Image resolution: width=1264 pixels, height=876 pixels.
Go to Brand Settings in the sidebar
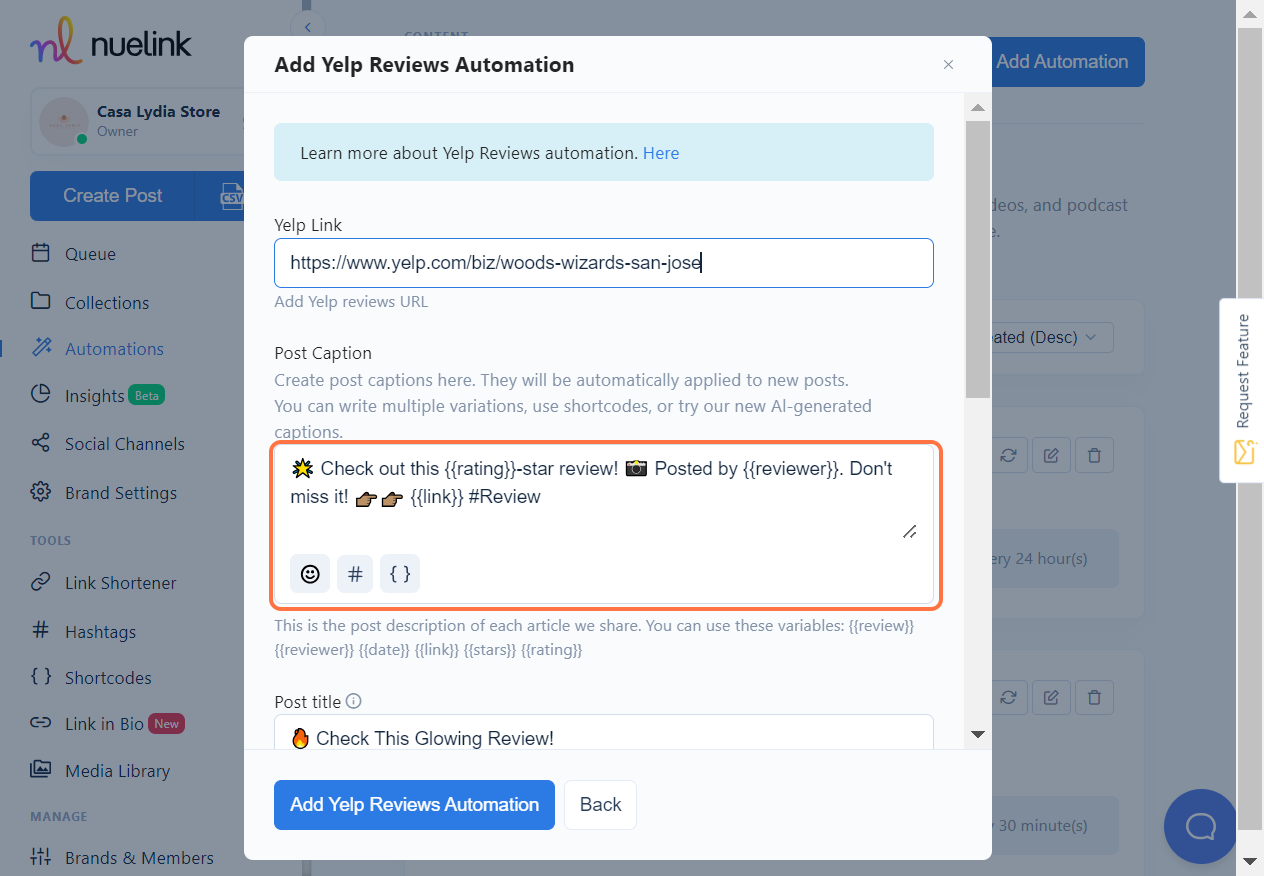tap(121, 493)
